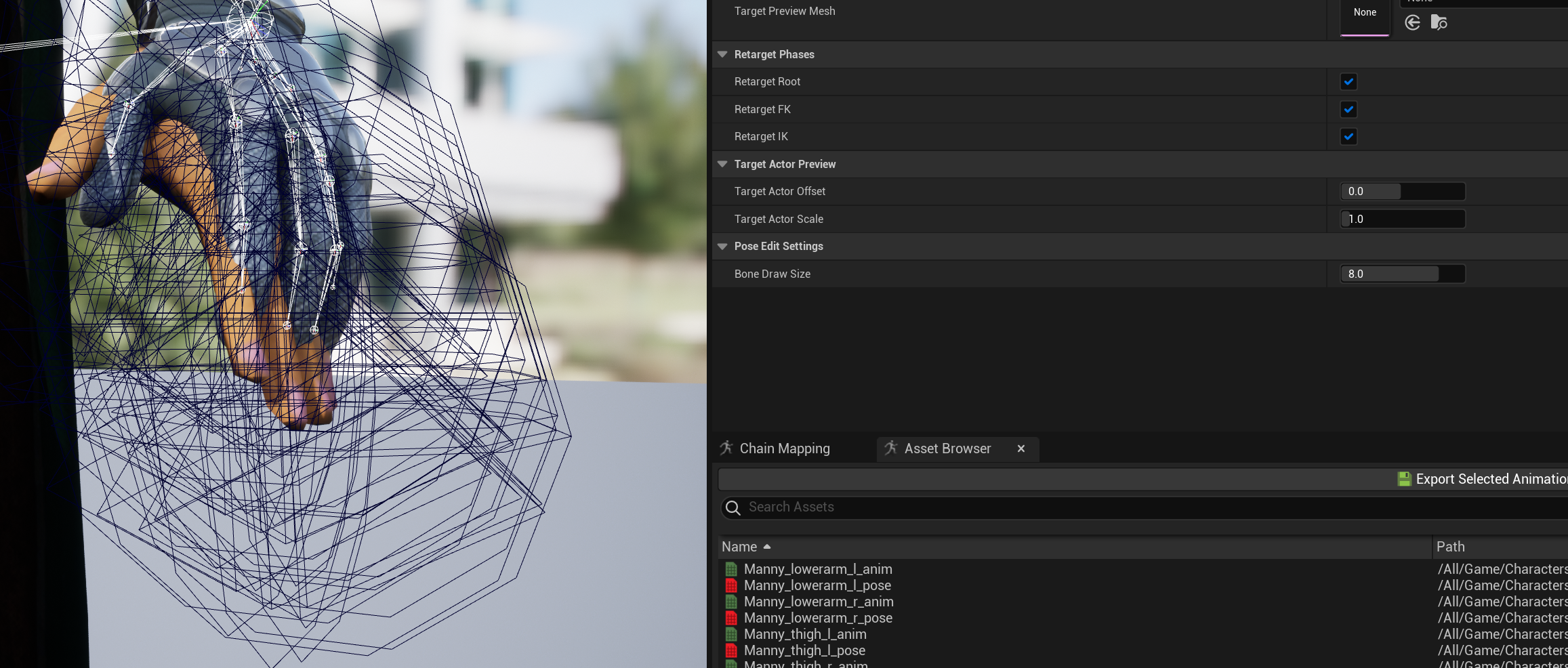Click the Target Actor Scale label
1568x668 pixels.
coord(779,219)
